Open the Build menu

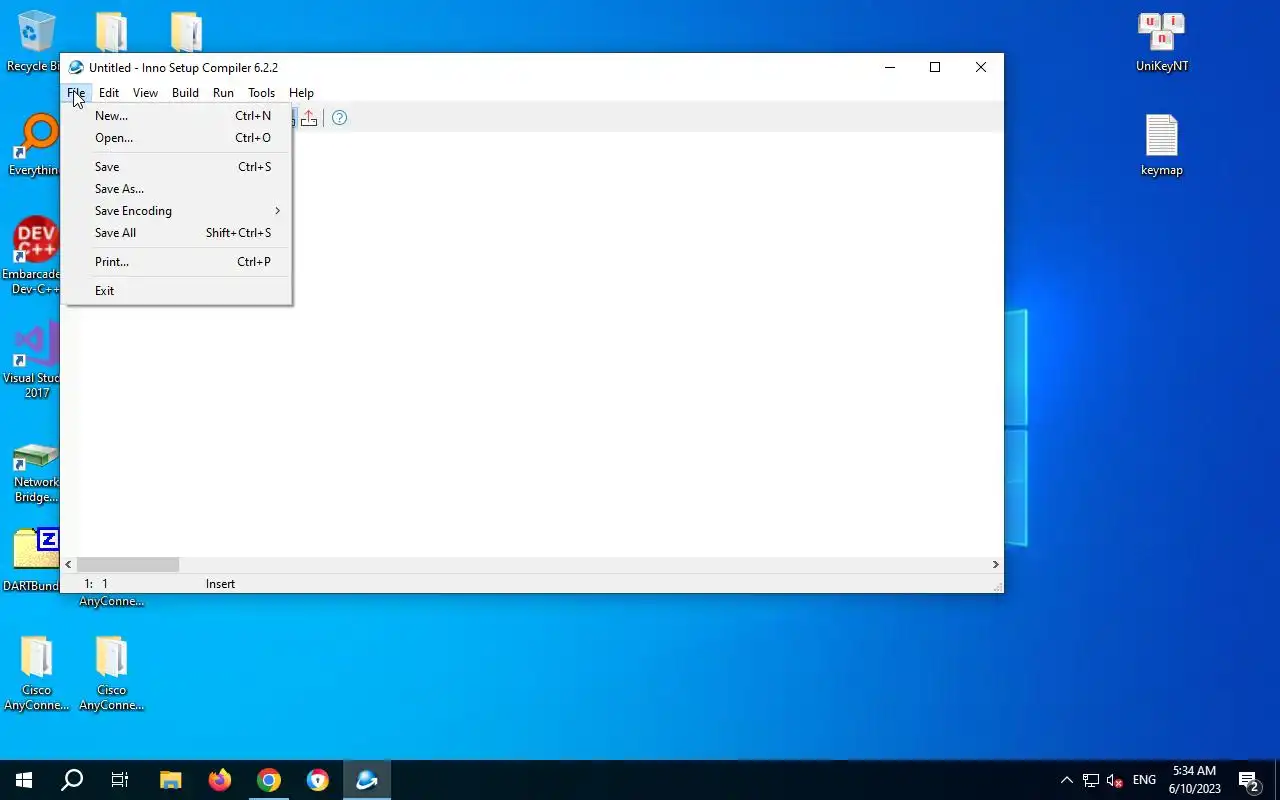click(x=185, y=93)
